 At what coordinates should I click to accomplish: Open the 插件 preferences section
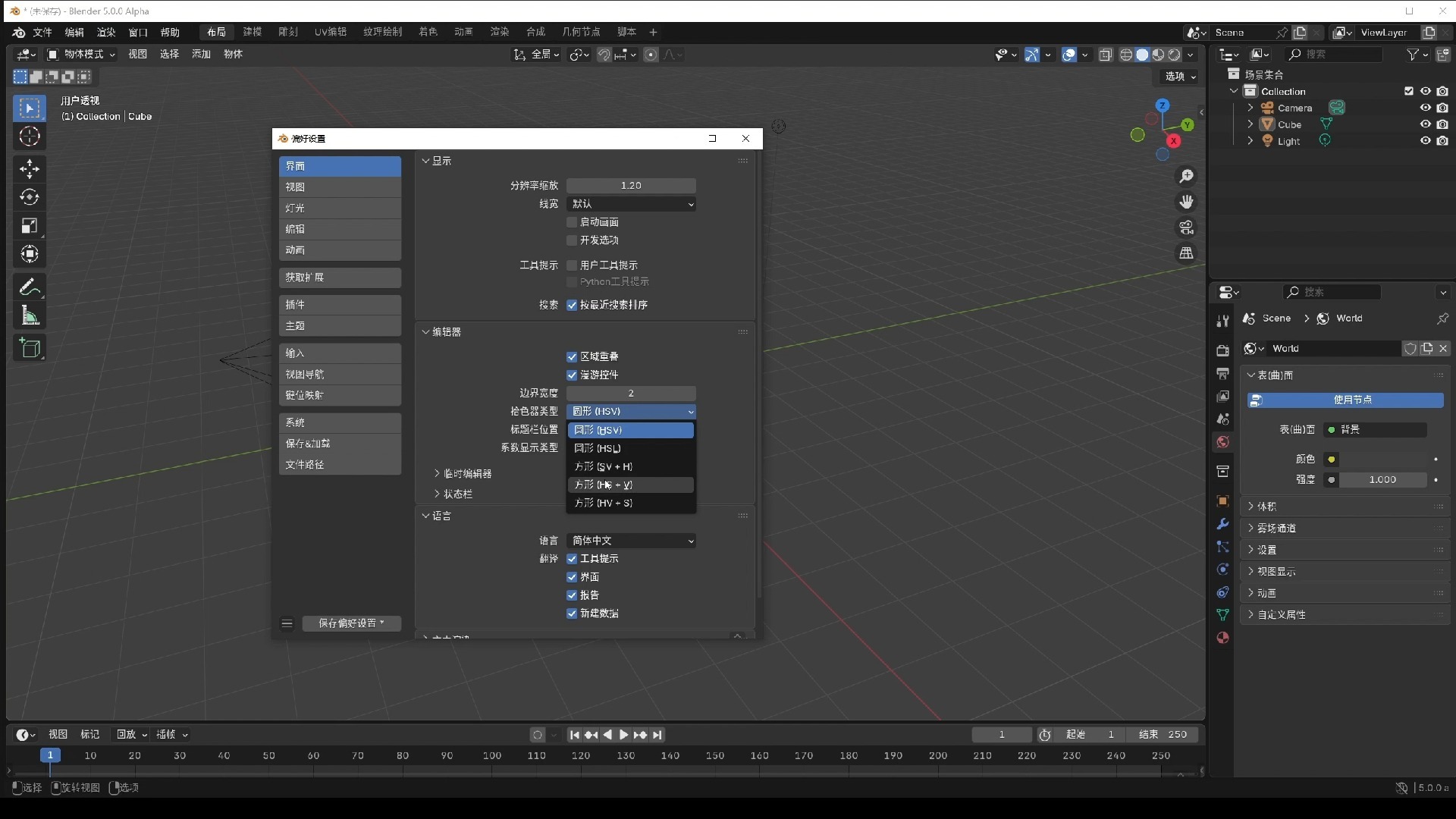340,304
